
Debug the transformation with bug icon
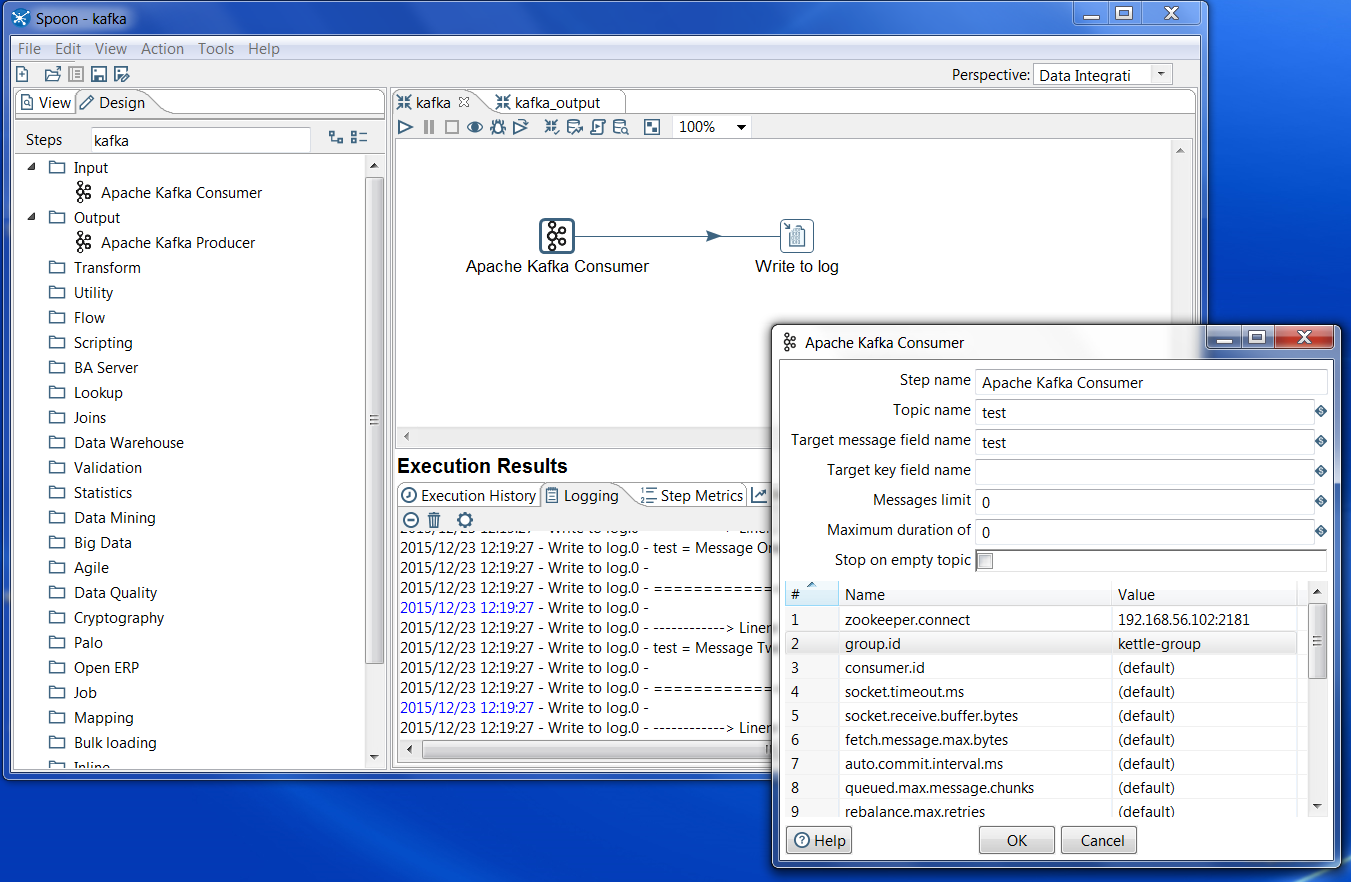(x=498, y=127)
